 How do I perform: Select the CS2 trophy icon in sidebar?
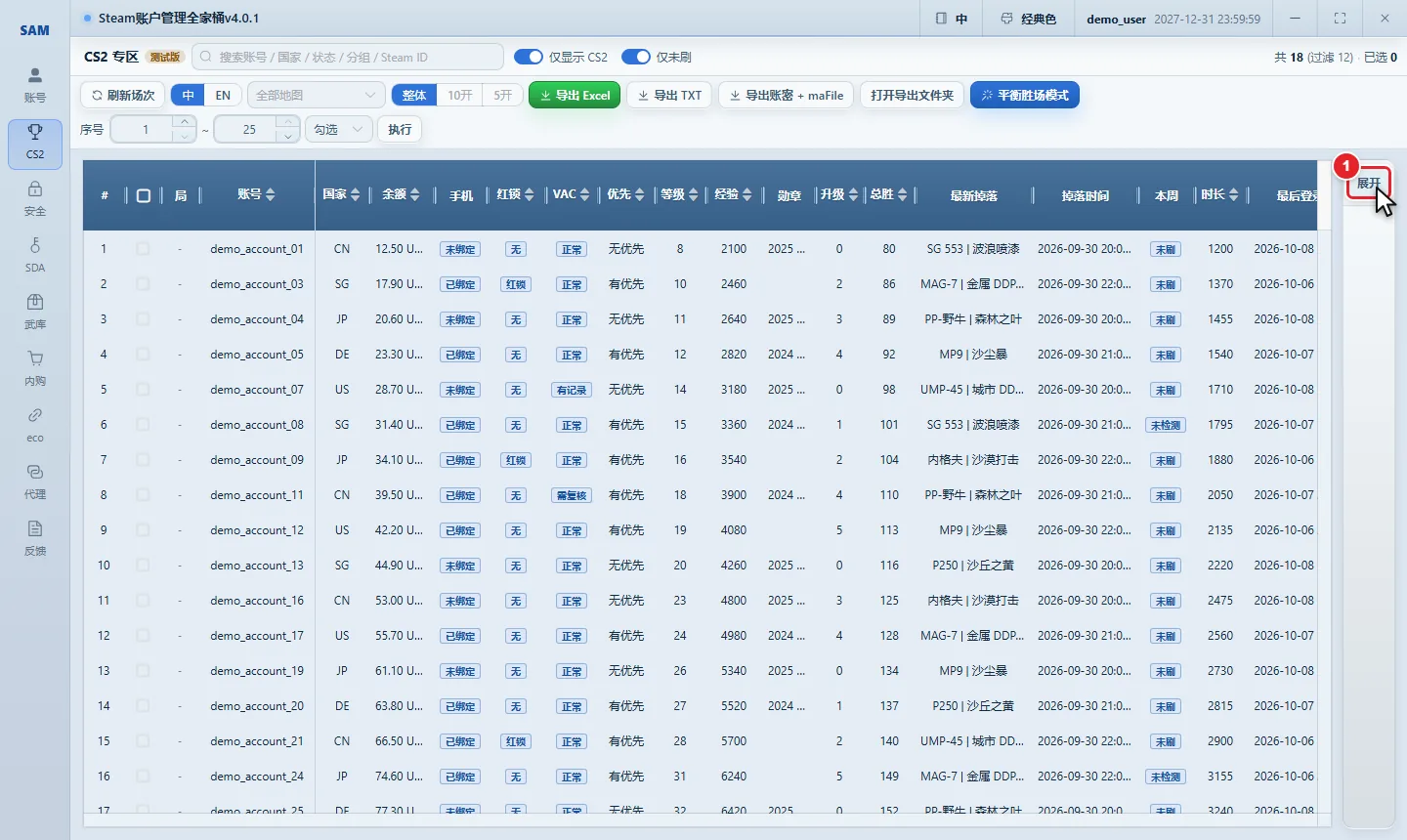click(x=35, y=143)
